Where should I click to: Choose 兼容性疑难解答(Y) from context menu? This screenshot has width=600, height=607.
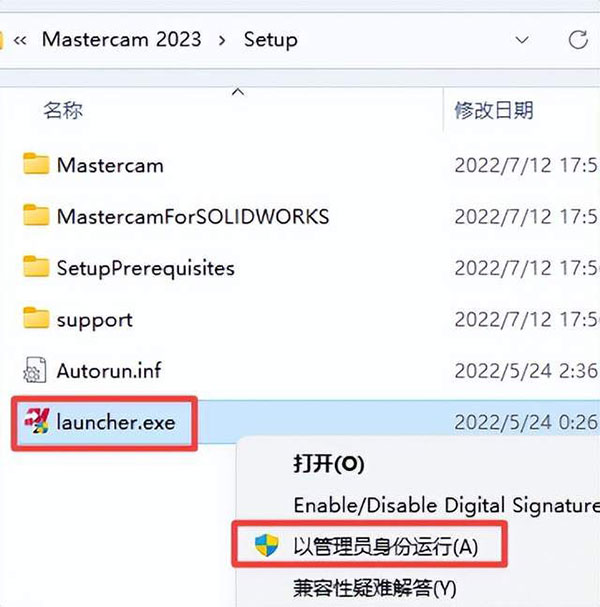click(x=375, y=588)
